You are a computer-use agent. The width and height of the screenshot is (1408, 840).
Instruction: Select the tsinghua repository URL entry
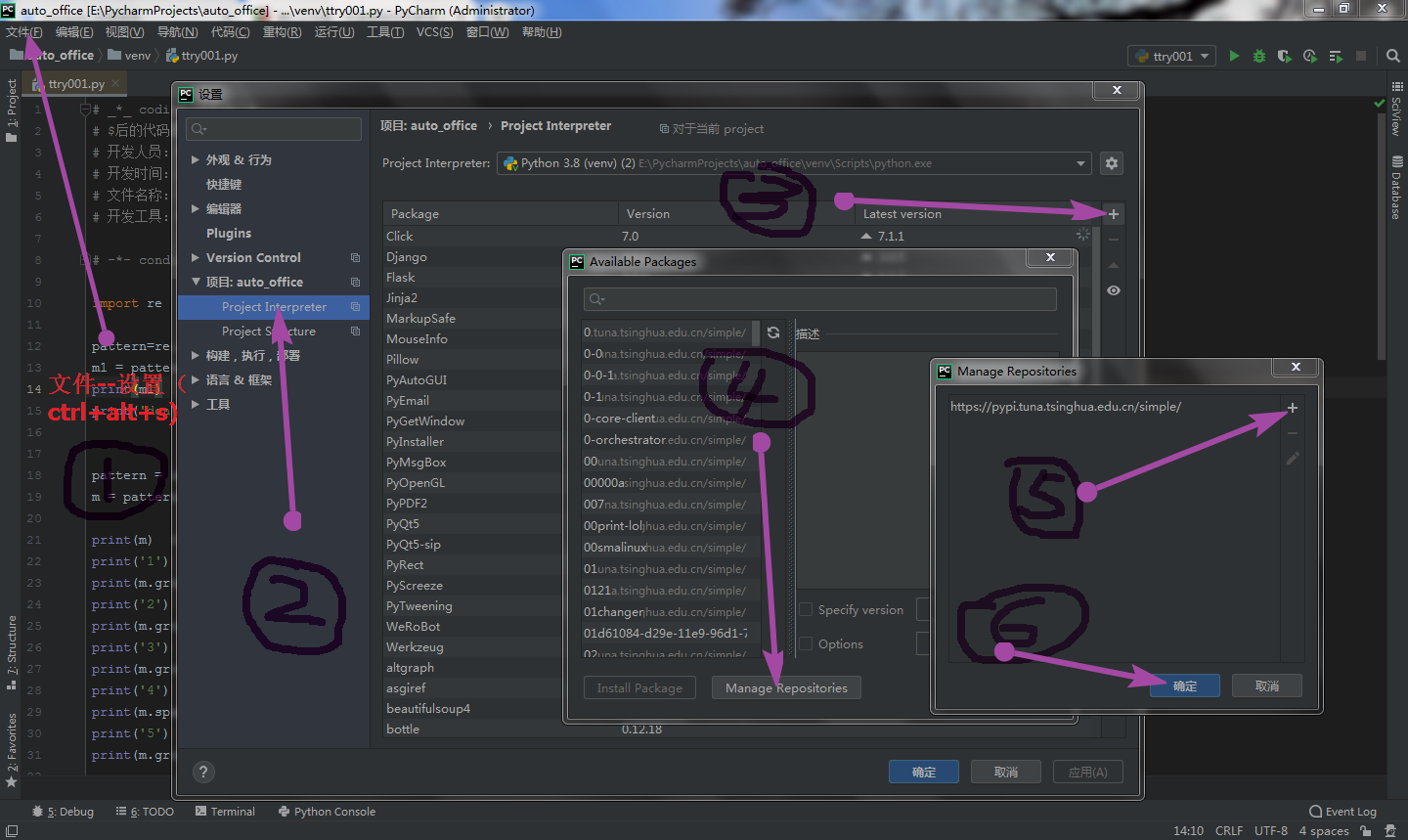pyautogui.click(x=1065, y=407)
